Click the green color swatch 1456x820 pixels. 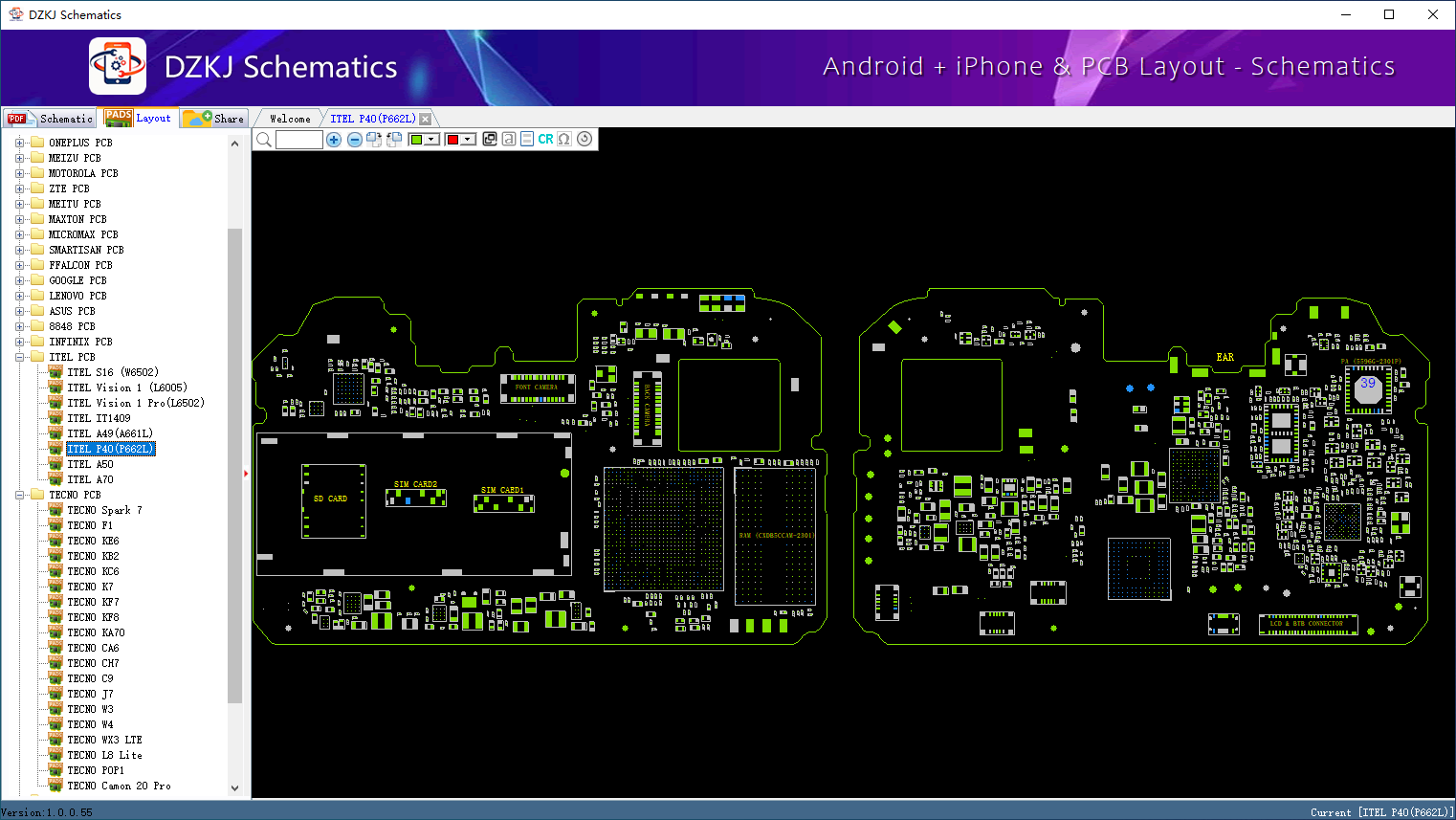tap(416, 140)
